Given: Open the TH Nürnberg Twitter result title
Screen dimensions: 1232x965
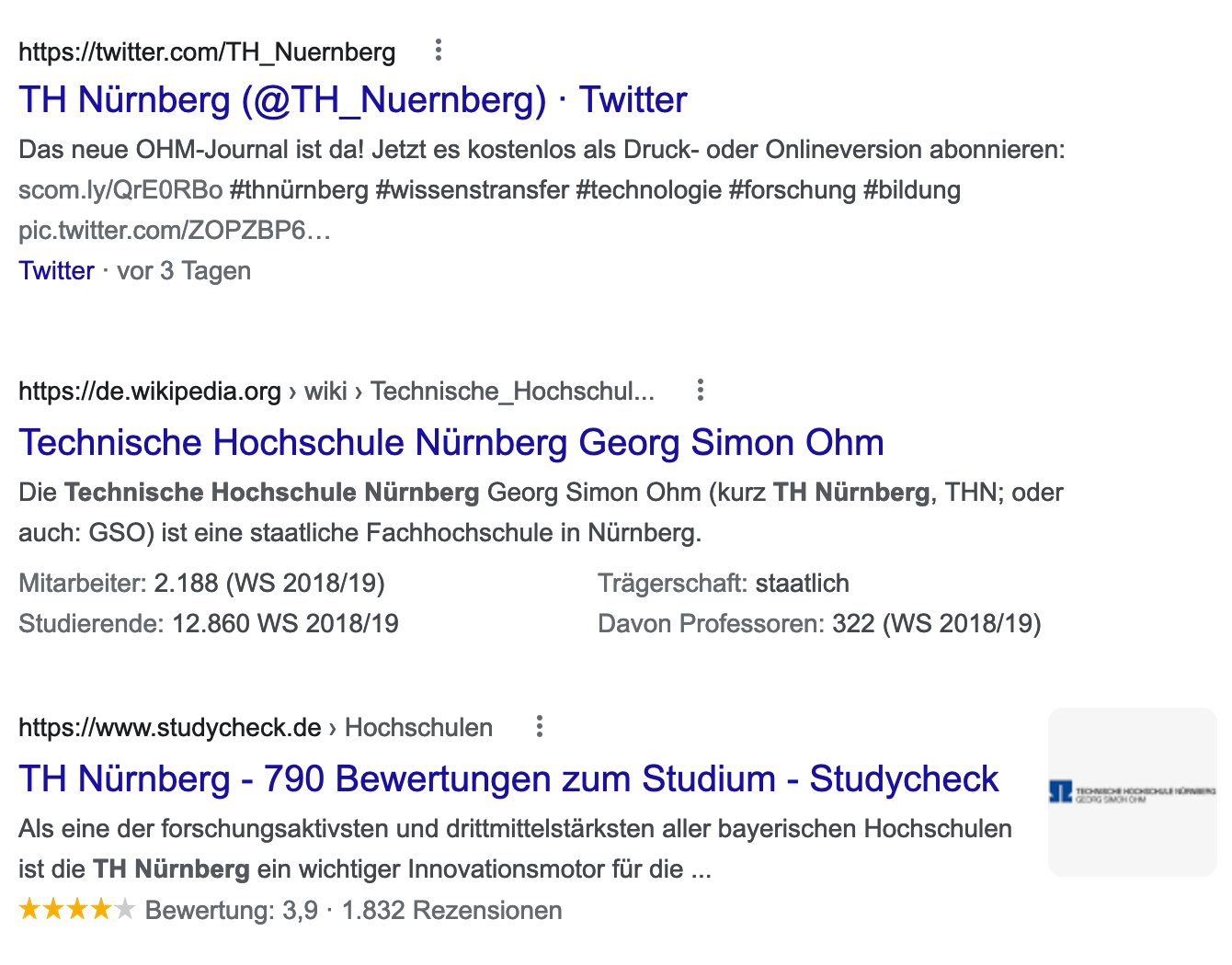Looking at the screenshot, I should [352, 100].
